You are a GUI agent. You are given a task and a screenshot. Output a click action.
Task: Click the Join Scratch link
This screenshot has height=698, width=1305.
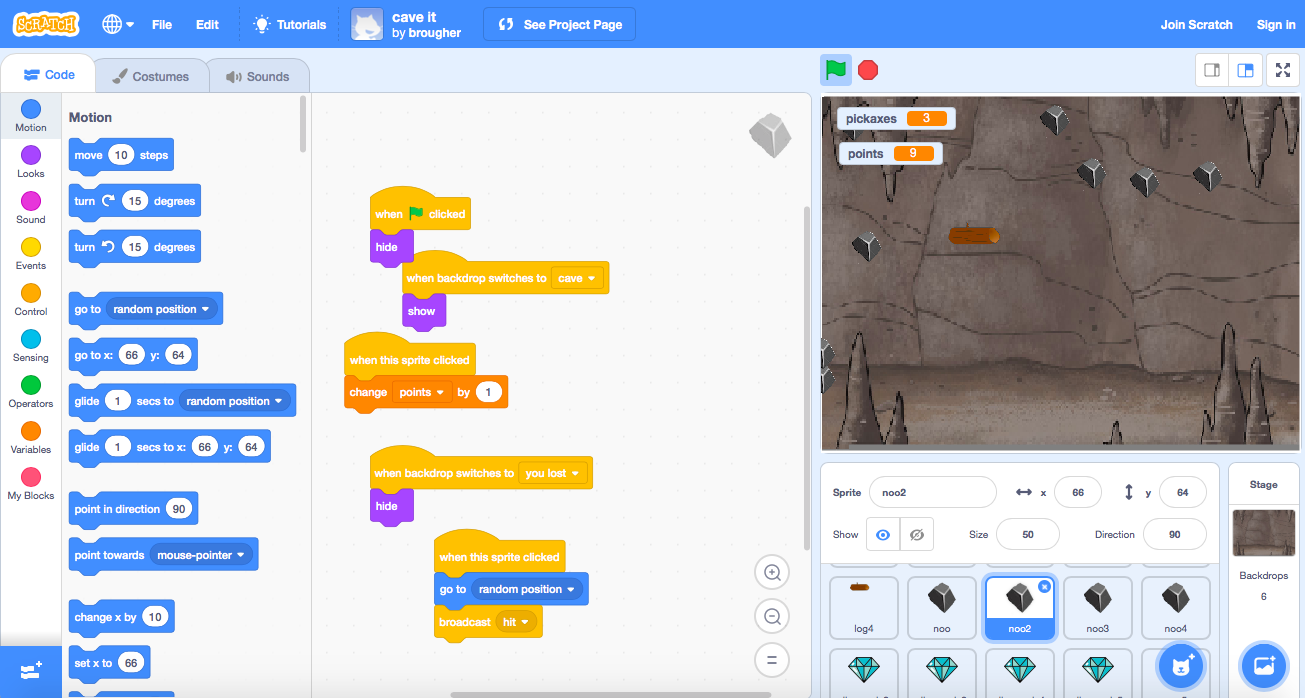tap(1196, 24)
